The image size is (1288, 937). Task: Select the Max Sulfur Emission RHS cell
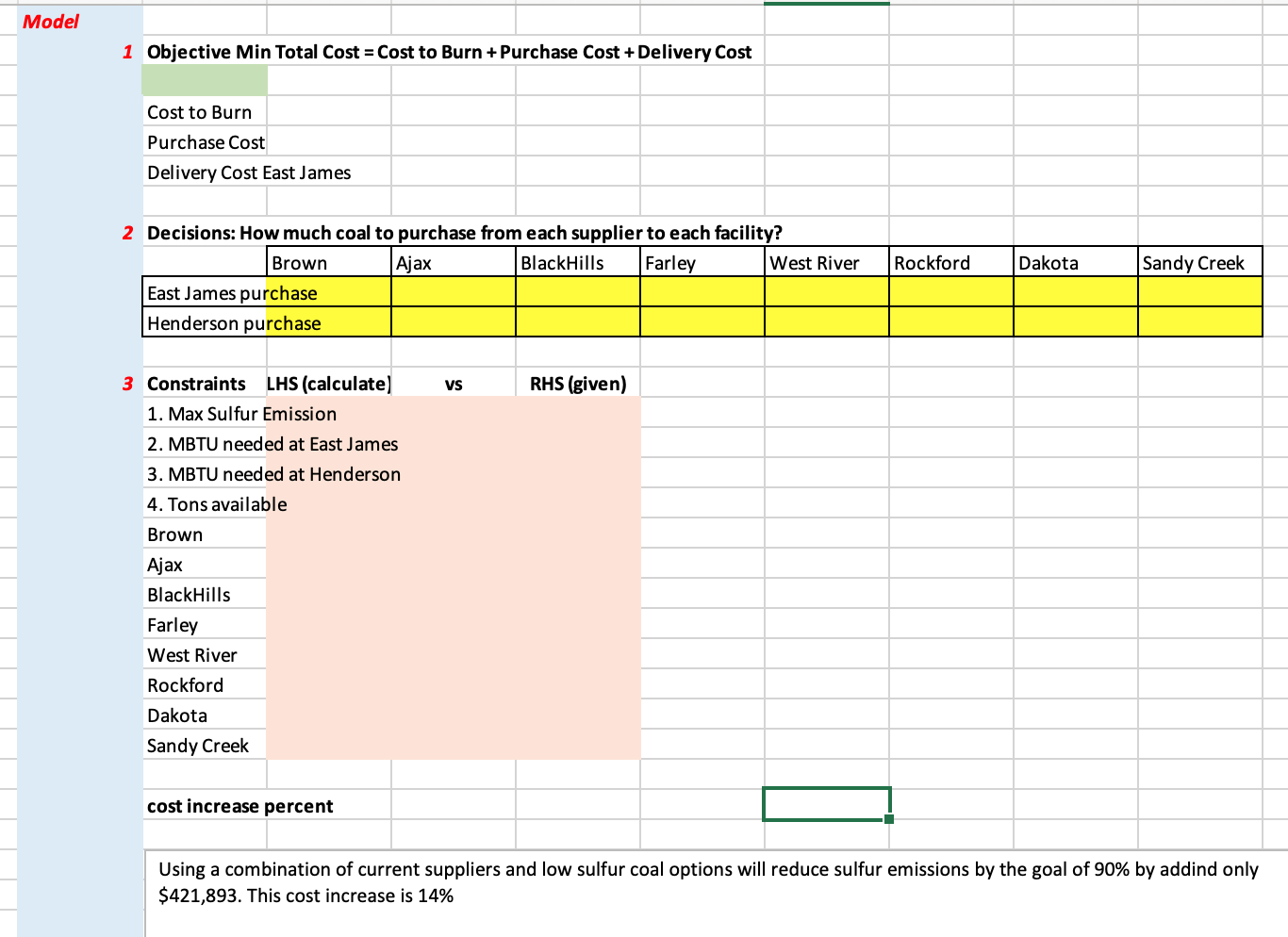(x=578, y=414)
